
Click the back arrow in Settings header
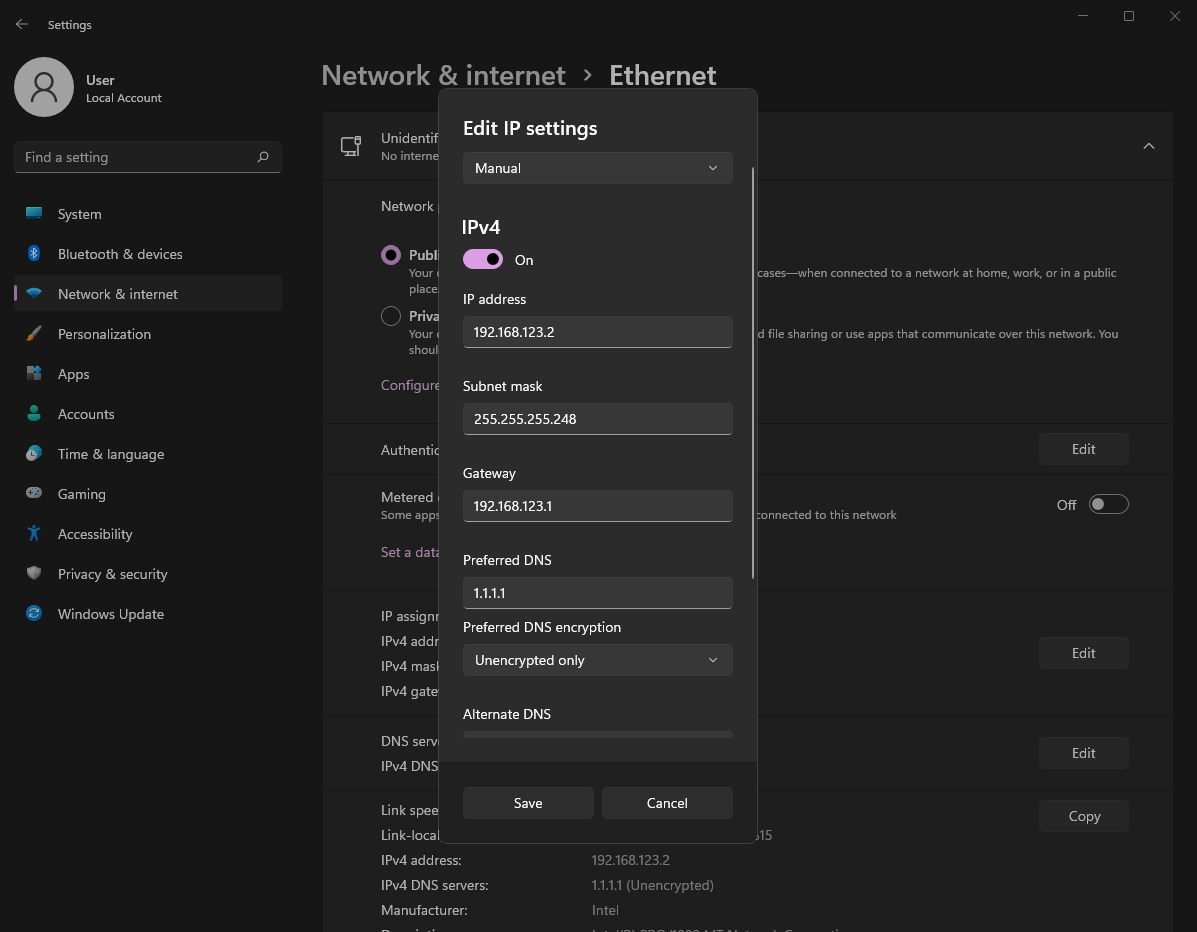point(22,24)
